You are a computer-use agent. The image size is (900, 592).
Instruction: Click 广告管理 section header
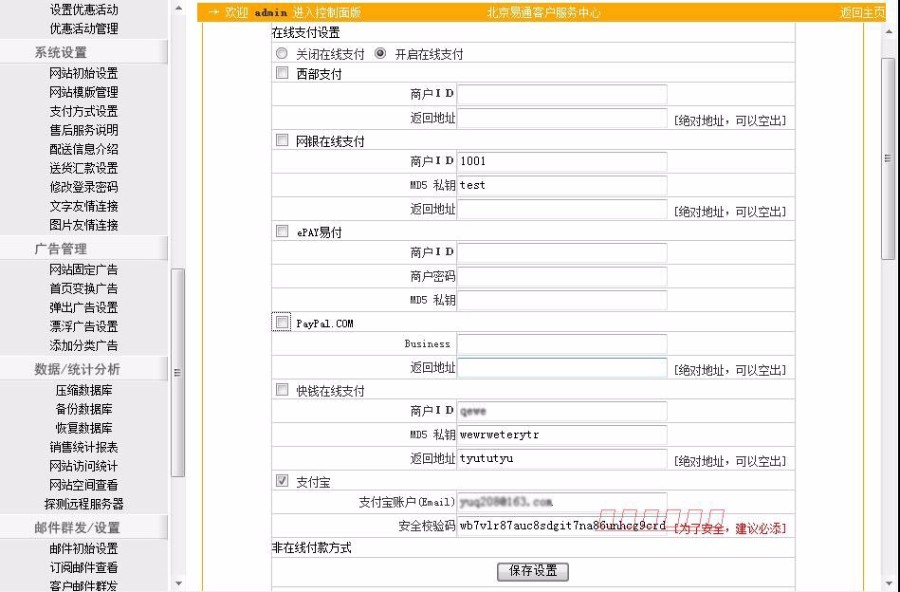(61, 249)
